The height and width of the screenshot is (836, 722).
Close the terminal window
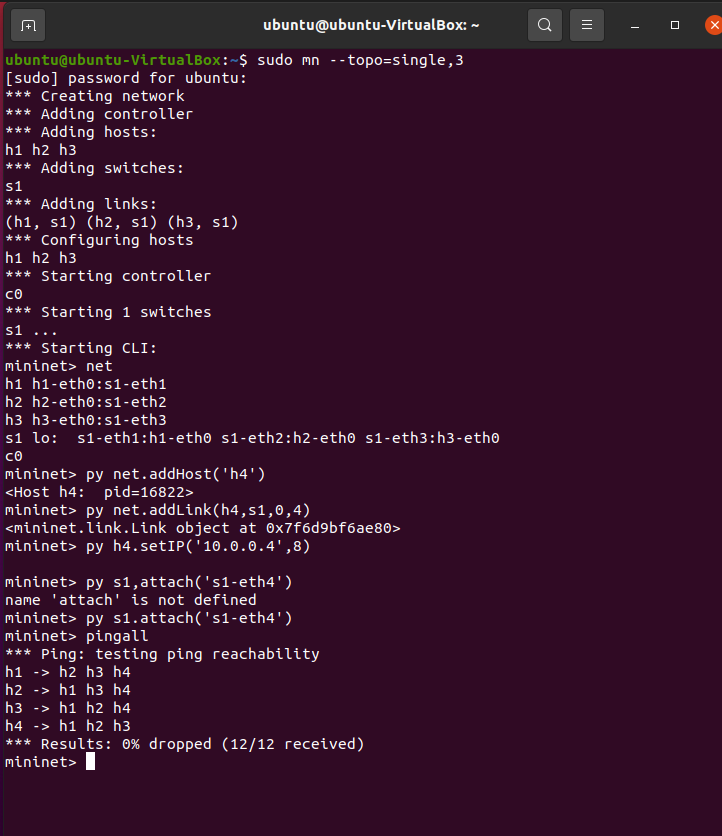[x=713, y=25]
